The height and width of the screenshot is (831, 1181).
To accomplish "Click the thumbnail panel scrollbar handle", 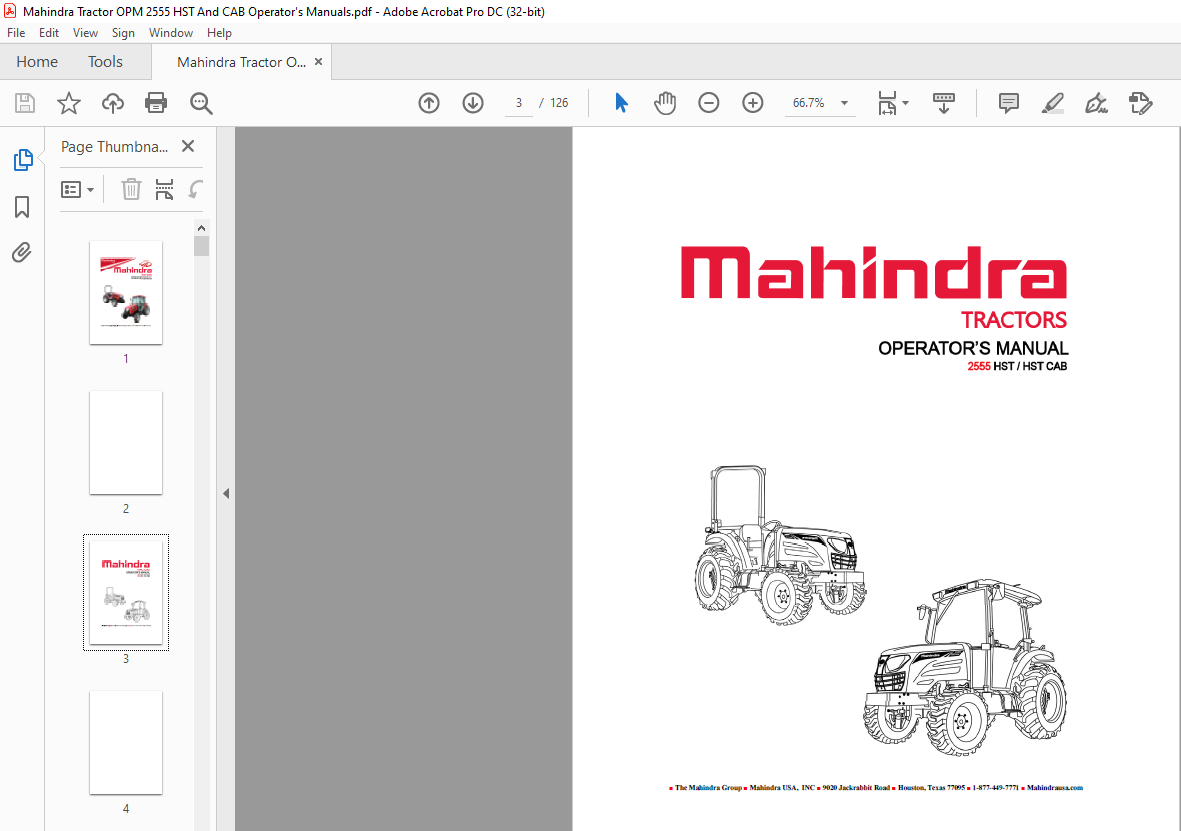I will pyautogui.click(x=201, y=246).
